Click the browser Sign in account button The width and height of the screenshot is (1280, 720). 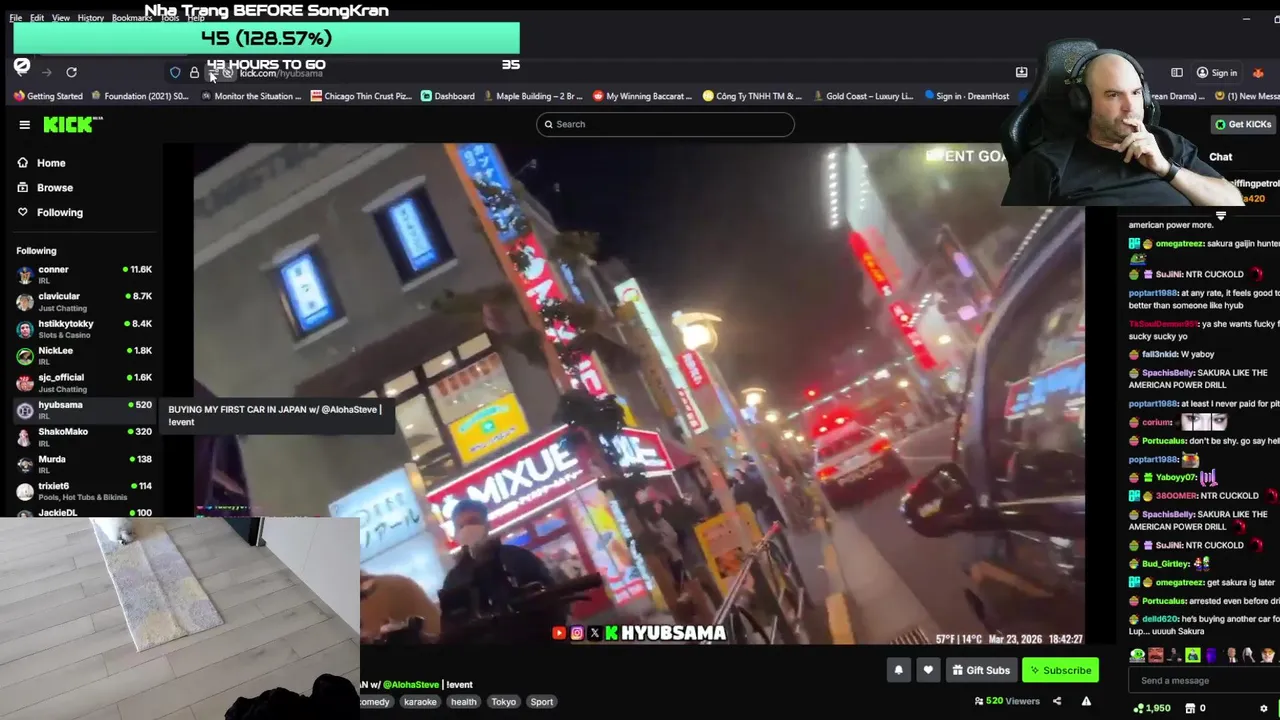(1217, 72)
